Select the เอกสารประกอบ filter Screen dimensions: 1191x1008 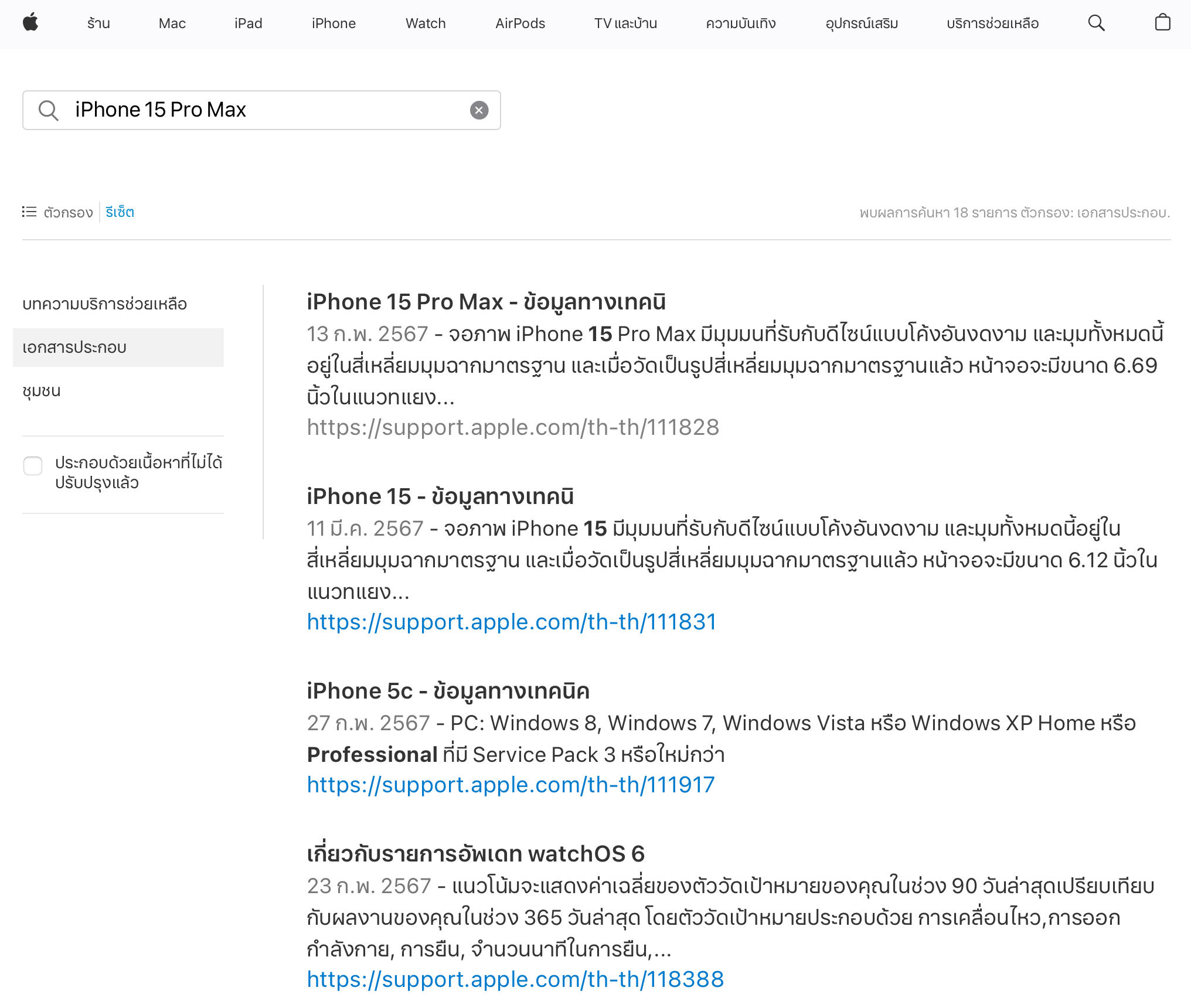click(74, 348)
